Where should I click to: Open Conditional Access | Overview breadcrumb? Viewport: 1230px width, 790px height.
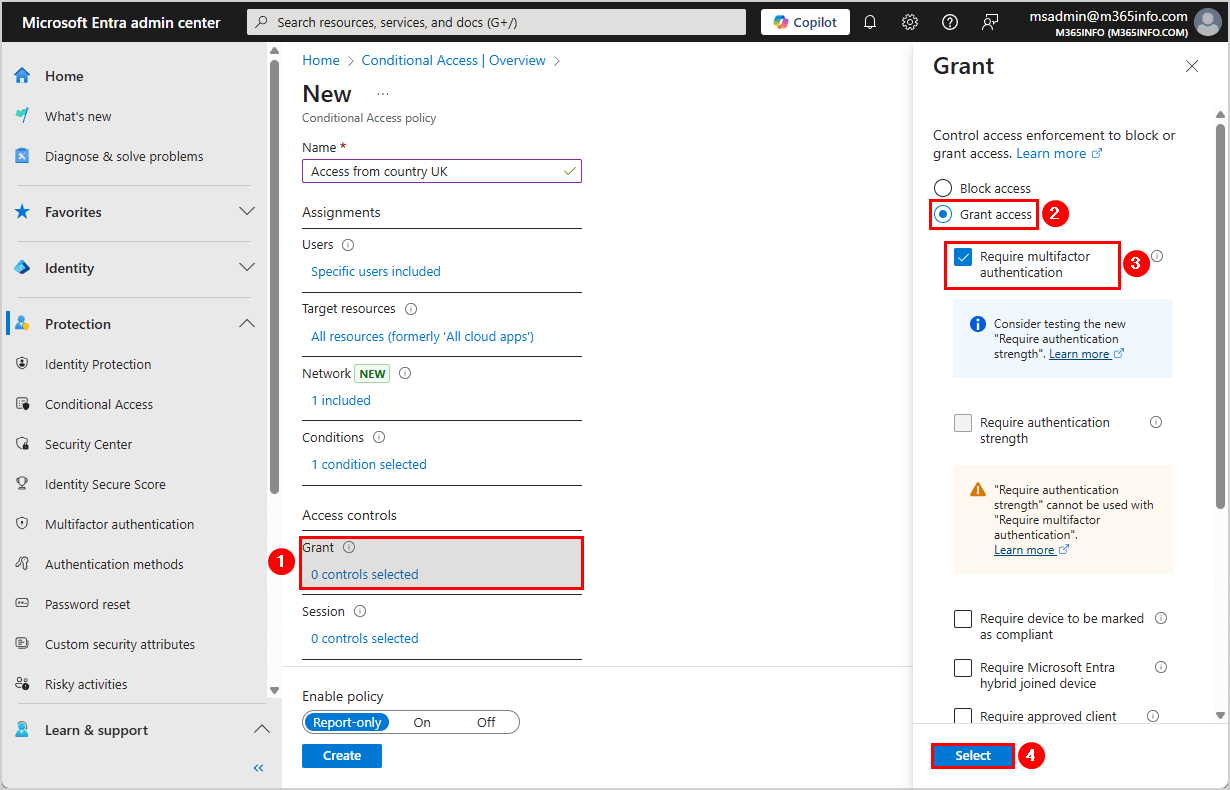(x=454, y=60)
